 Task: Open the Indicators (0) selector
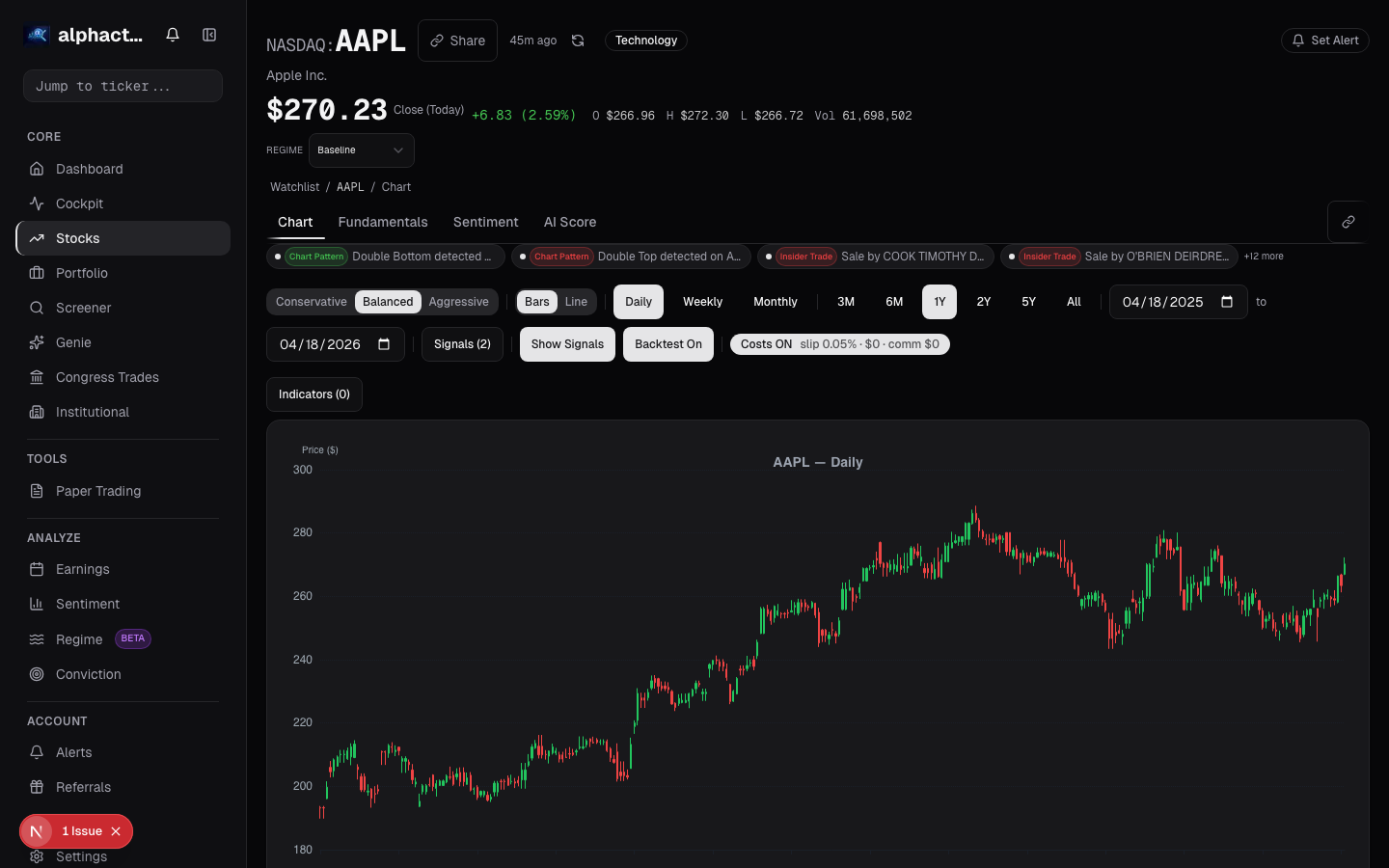point(313,393)
